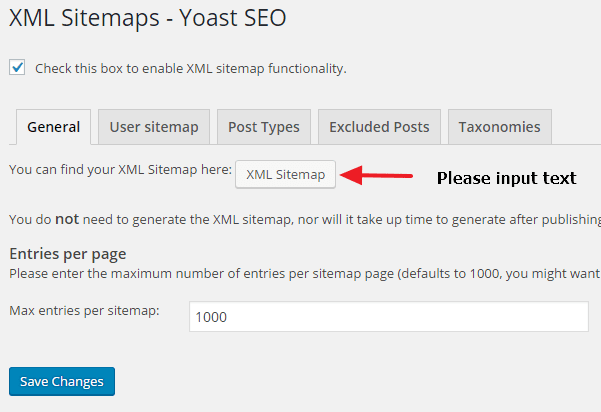
Task: Click the red arrow annotation
Action: click(x=376, y=176)
